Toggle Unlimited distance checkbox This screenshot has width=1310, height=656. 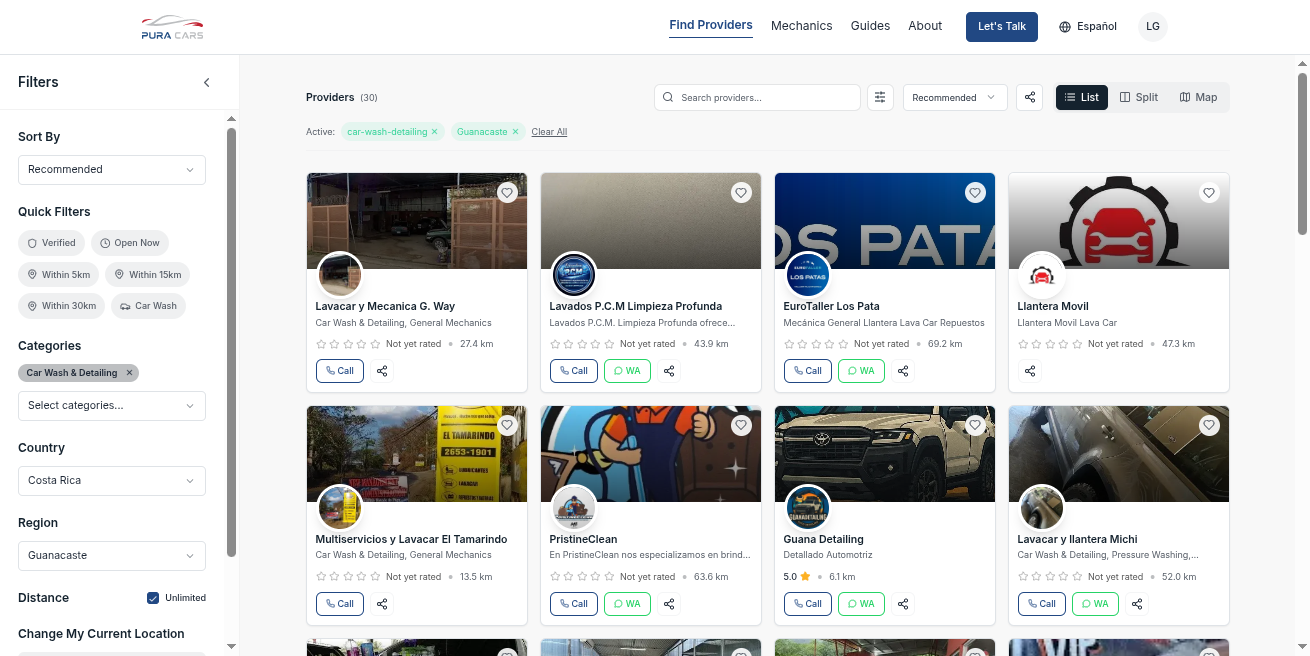coord(153,598)
